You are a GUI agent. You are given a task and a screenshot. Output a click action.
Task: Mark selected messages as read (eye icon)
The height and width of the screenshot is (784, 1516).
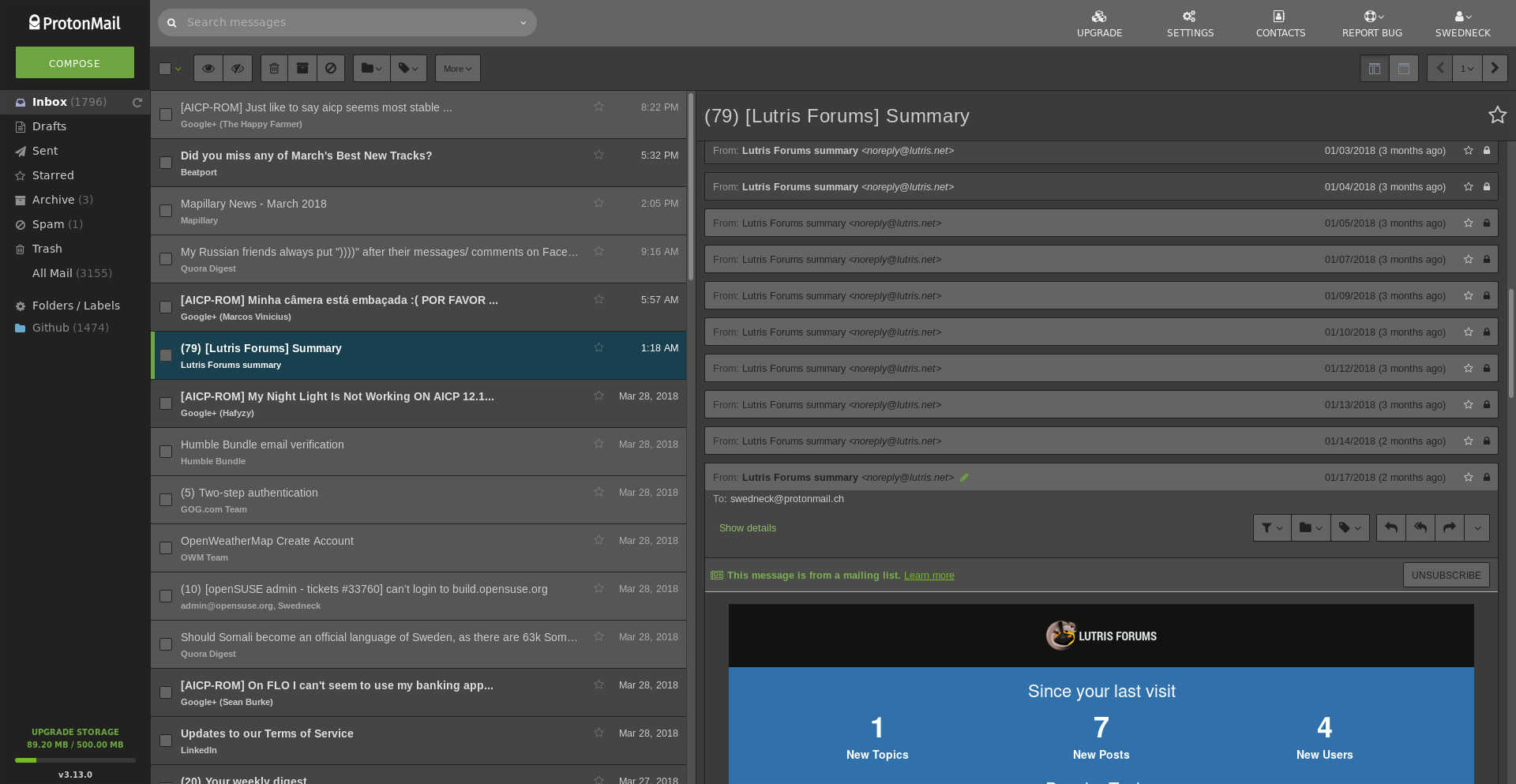pyautogui.click(x=208, y=68)
